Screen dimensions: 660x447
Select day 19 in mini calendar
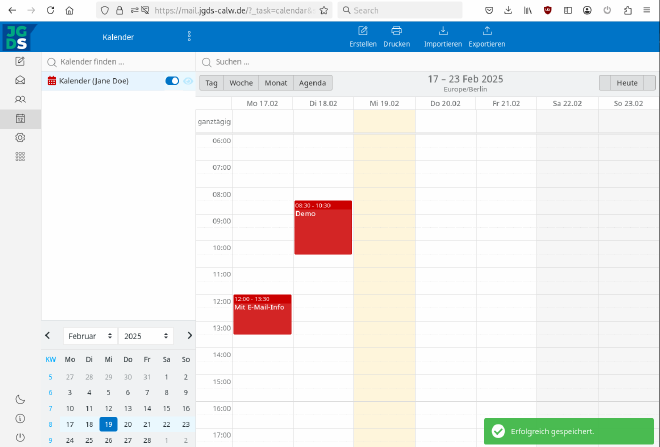point(108,424)
